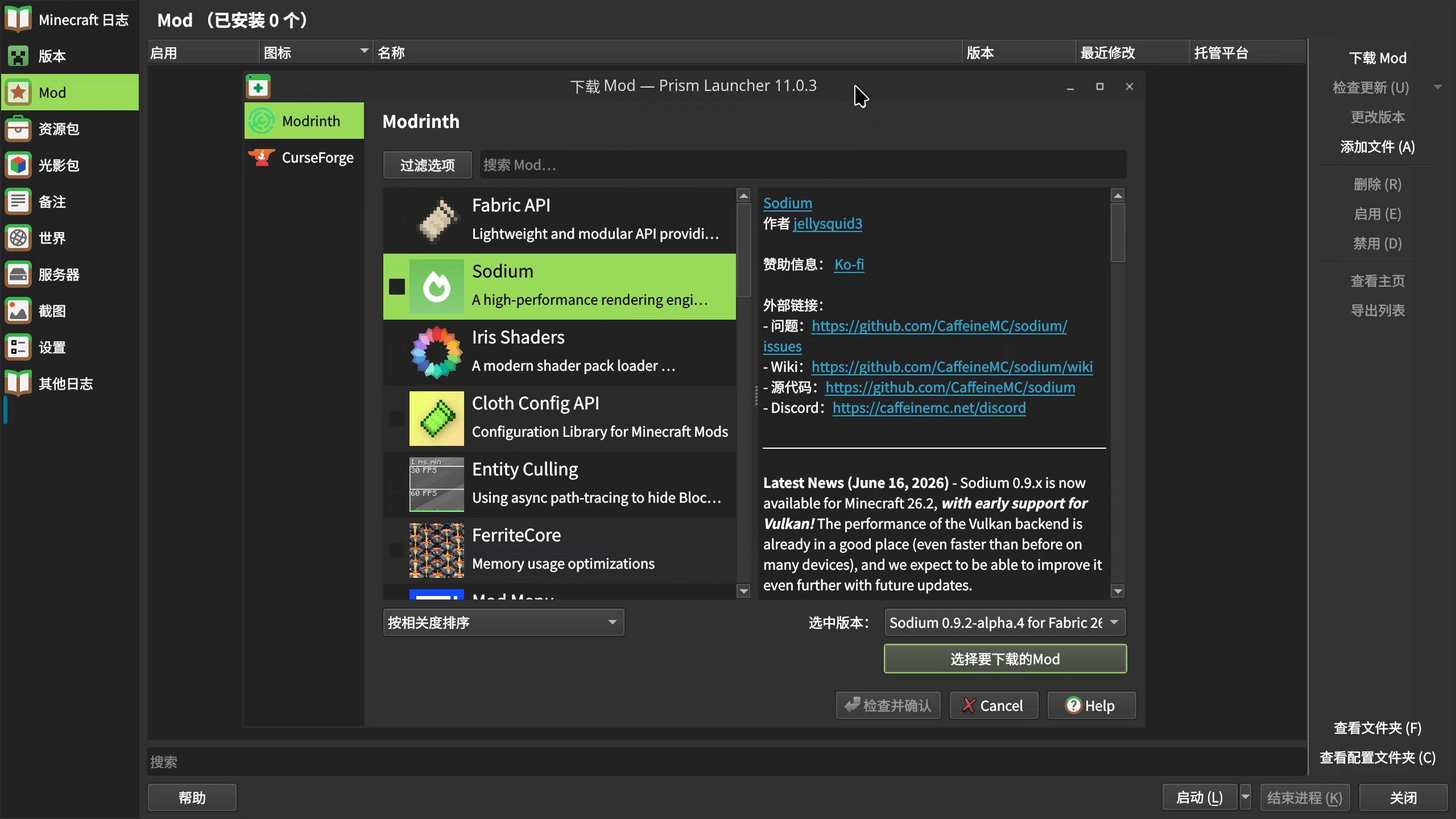1456x819 pixels.
Task: Click the 名称 column header
Action: pos(668,52)
